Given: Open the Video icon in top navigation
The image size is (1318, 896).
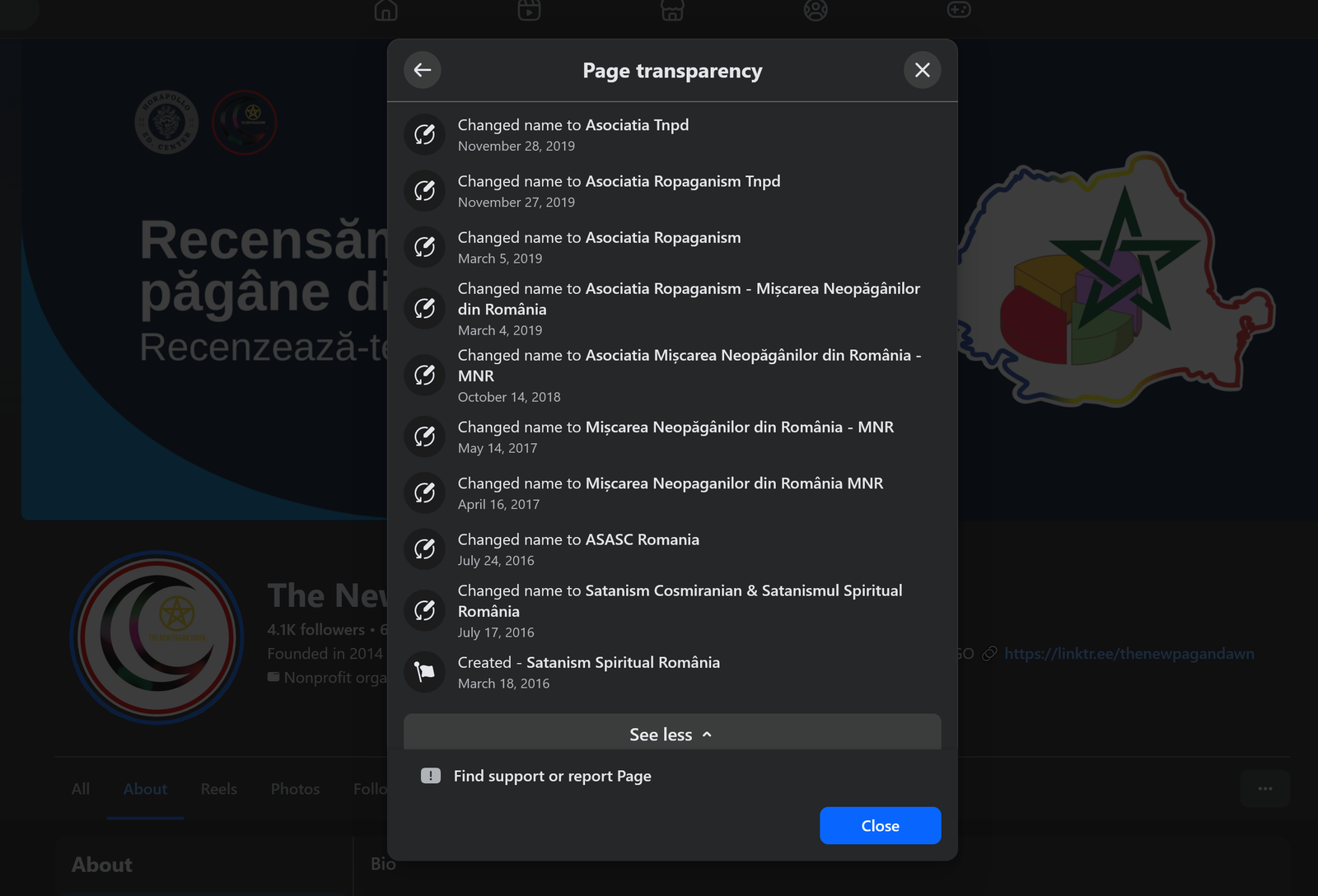Looking at the screenshot, I should pos(529,10).
